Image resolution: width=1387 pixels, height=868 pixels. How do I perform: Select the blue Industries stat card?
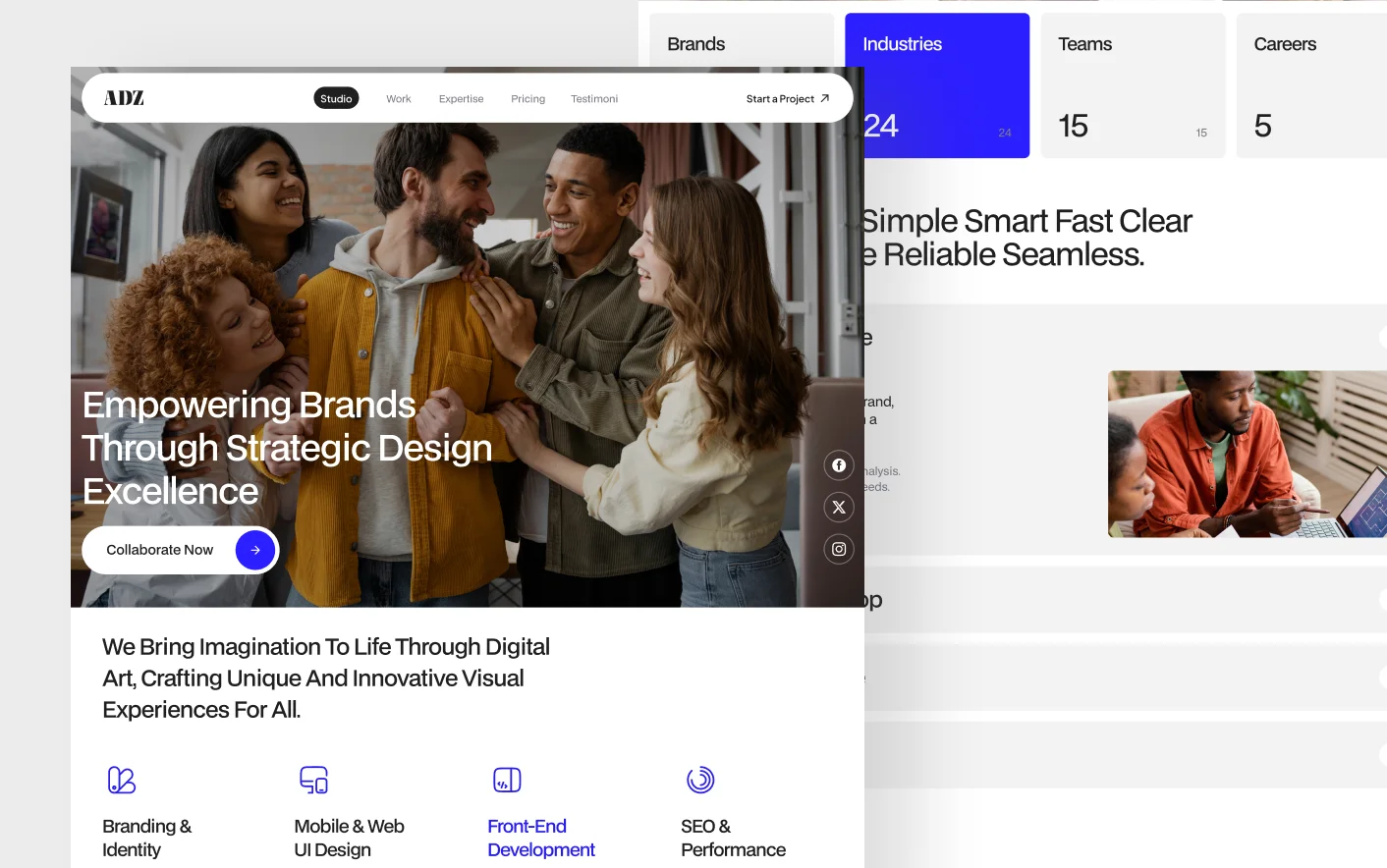(x=936, y=85)
